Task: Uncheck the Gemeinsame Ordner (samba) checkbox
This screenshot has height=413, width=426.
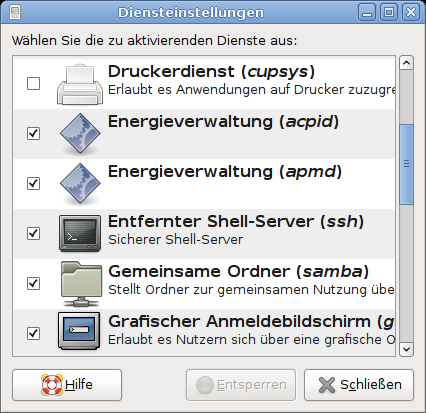Action: pos(33,283)
